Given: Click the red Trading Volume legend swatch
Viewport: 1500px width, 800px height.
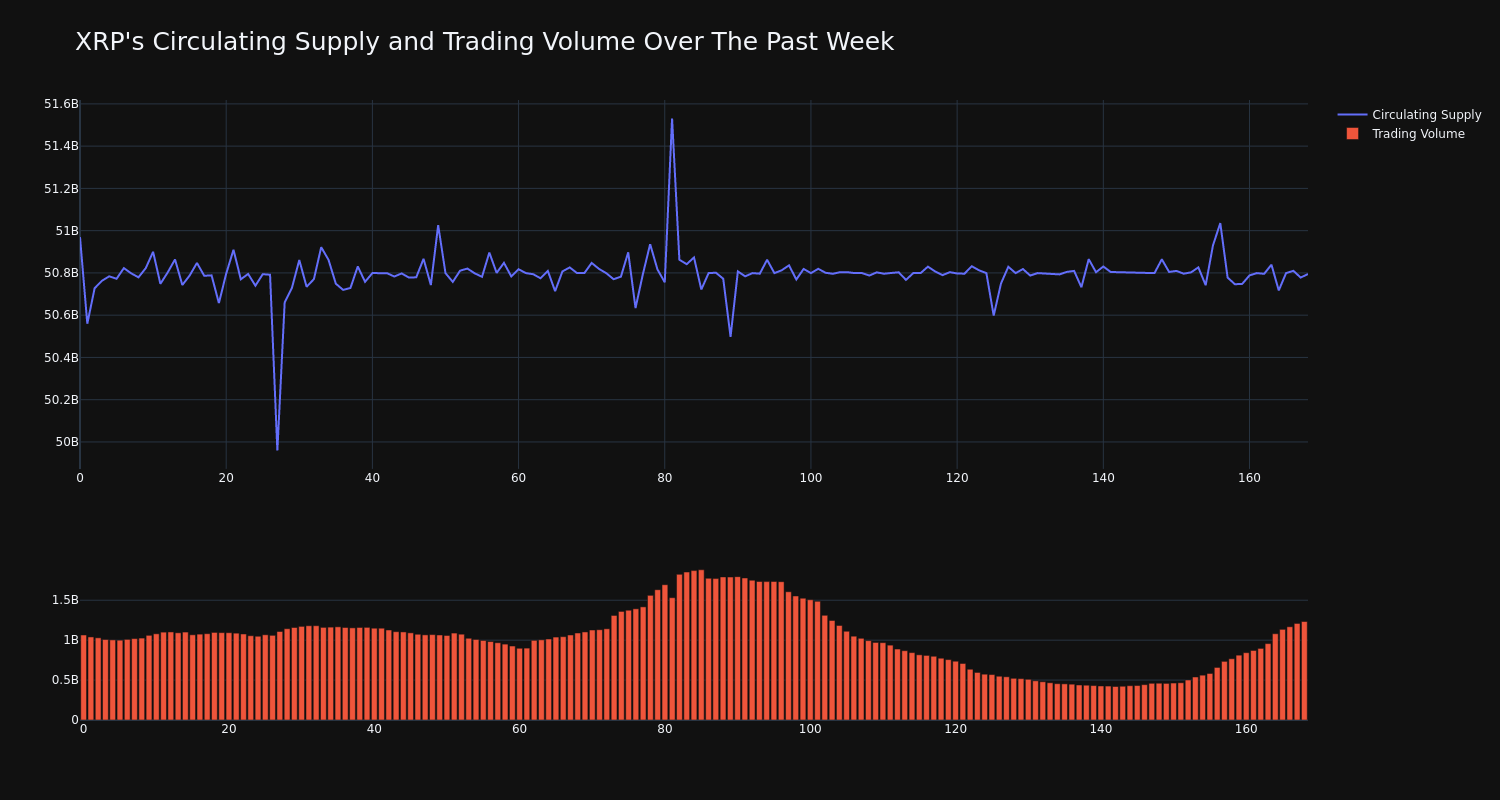Looking at the screenshot, I should click(x=1352, y=134).
